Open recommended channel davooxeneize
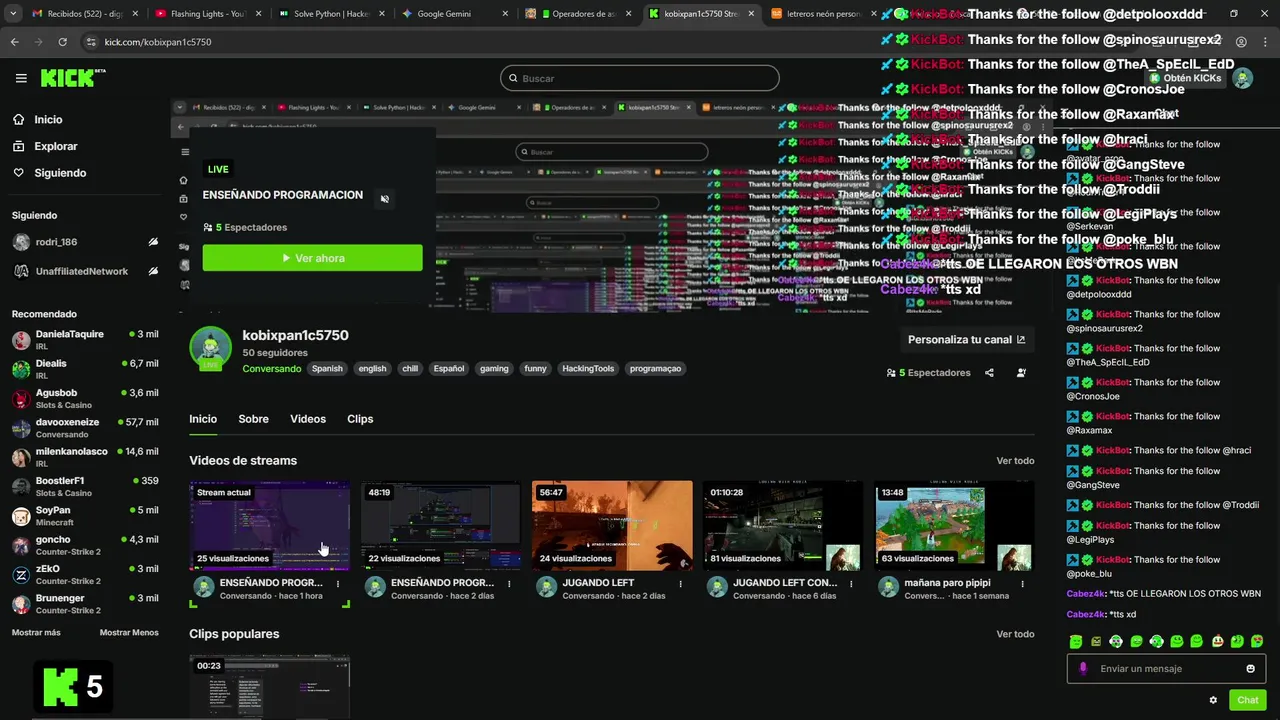Screen dimensions: 1280x720 click(85, 428)
